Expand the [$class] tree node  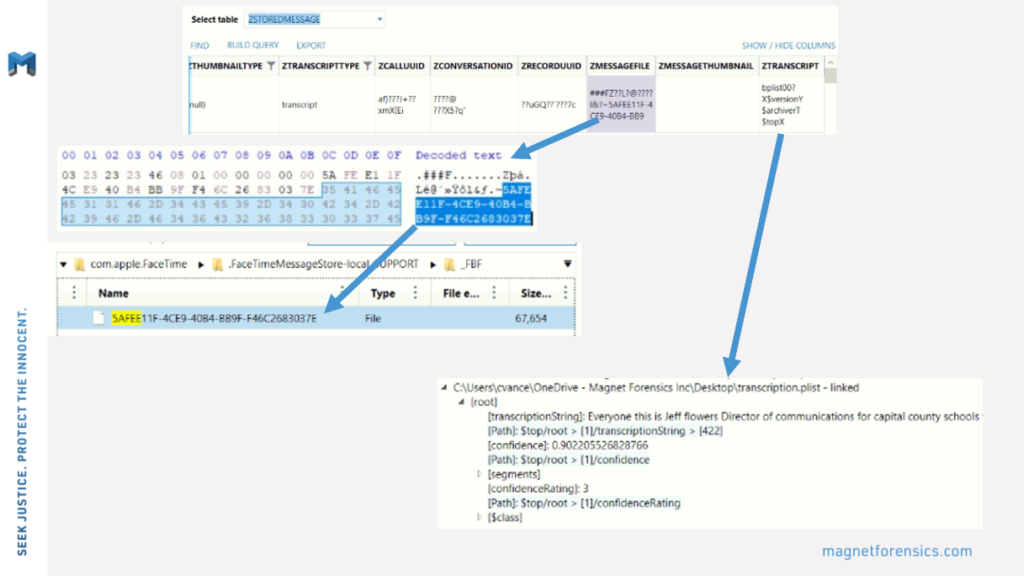[x=479, y=517]
